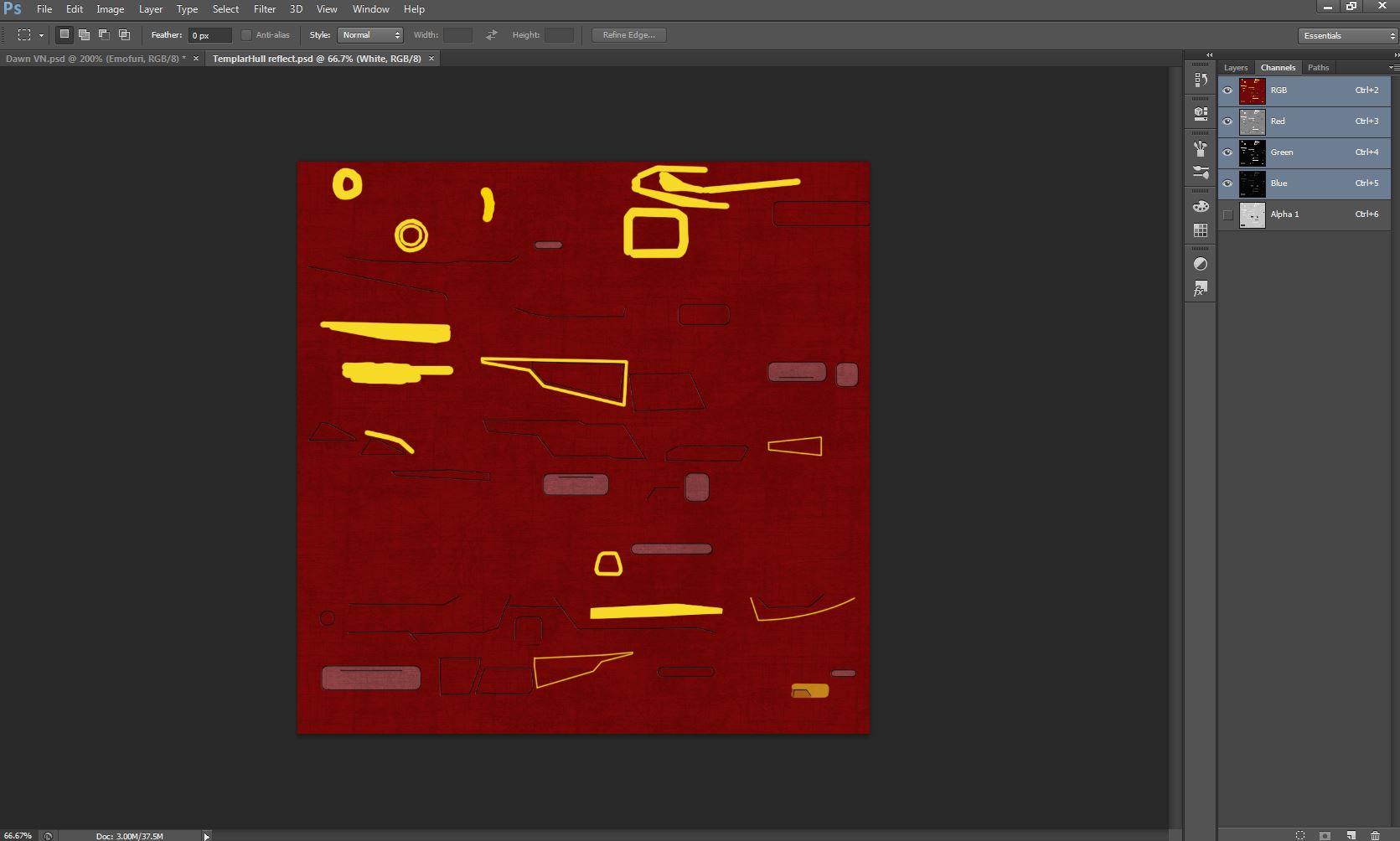
Task: Open the Type menu
Action: 187,9
